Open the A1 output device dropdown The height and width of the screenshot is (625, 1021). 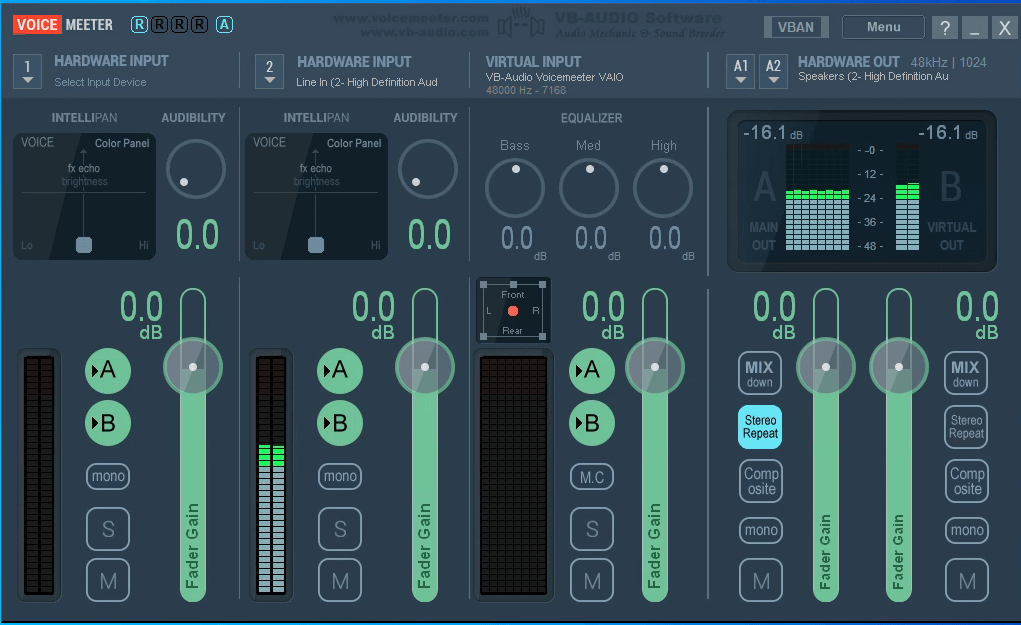740,71
